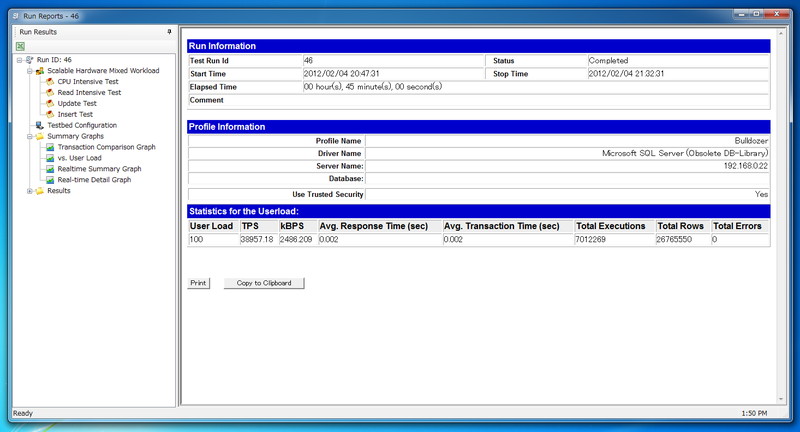The height and width of the screenshot is (432, 800).
Task: Click the report scrollbar up arrow
Action: 781,34
